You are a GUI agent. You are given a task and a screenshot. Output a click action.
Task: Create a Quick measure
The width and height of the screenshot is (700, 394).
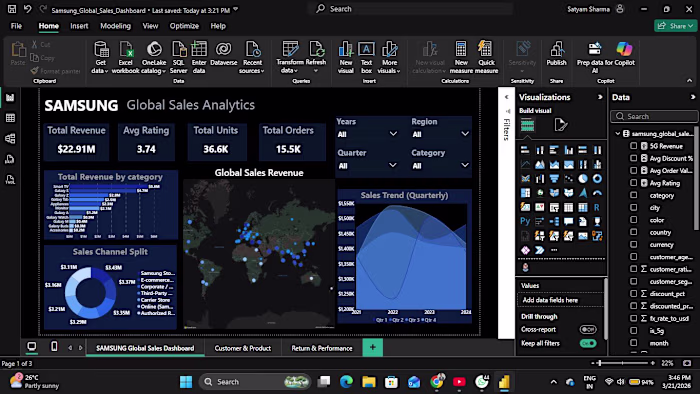(486, 57)
